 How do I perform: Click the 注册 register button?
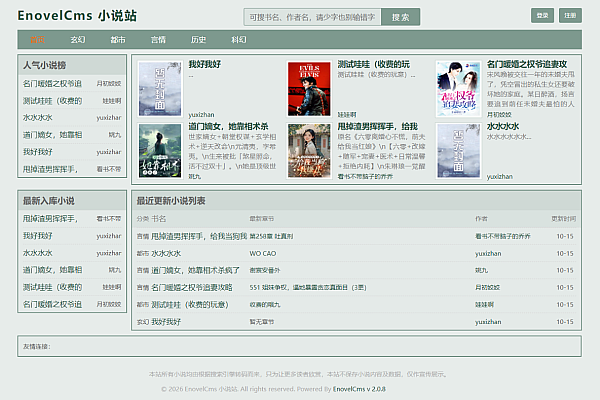coord(570,16)
